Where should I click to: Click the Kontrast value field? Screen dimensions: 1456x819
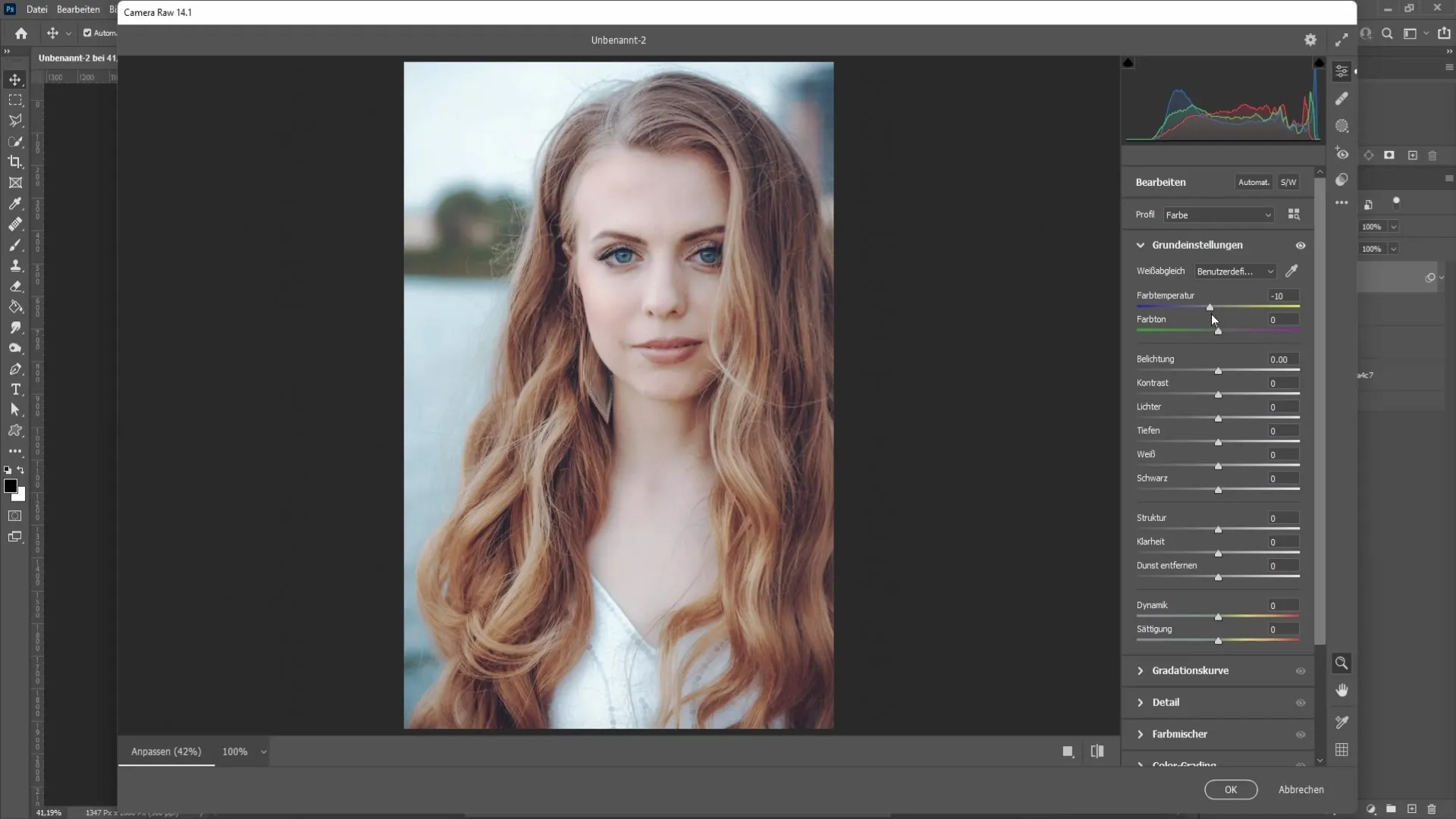point(1283,383)
